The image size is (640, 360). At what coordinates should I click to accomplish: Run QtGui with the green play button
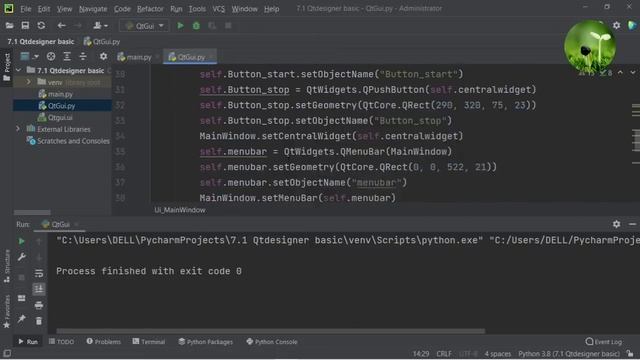(x=180, y=26)
